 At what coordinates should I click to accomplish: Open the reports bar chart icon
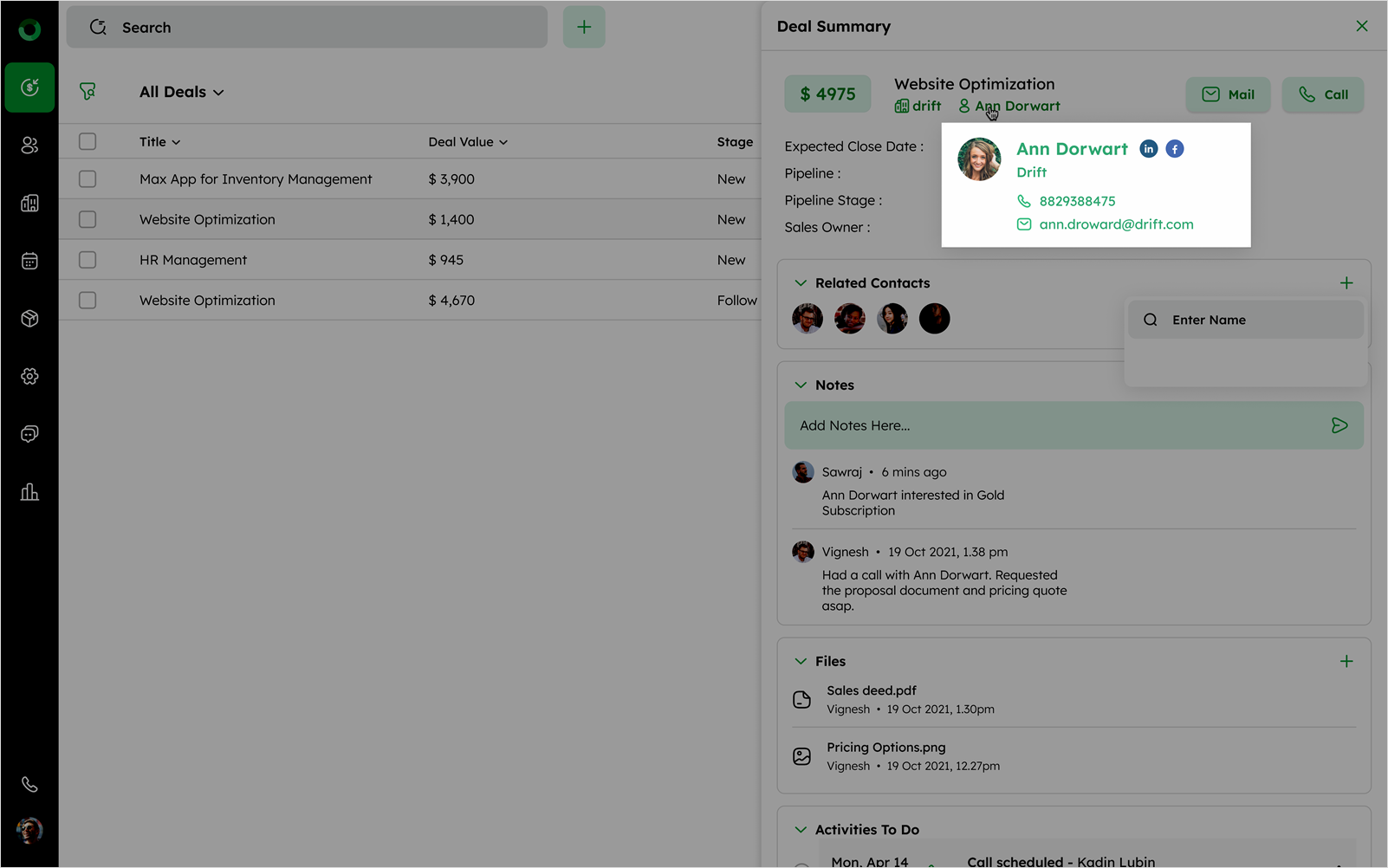point(29,492)
